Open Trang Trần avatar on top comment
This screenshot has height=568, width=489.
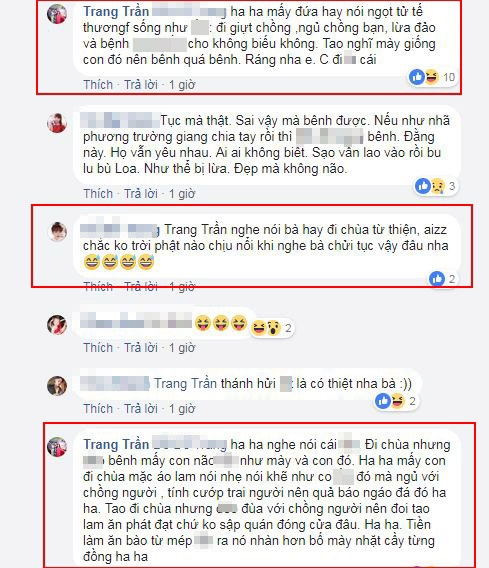coord(57,14)
